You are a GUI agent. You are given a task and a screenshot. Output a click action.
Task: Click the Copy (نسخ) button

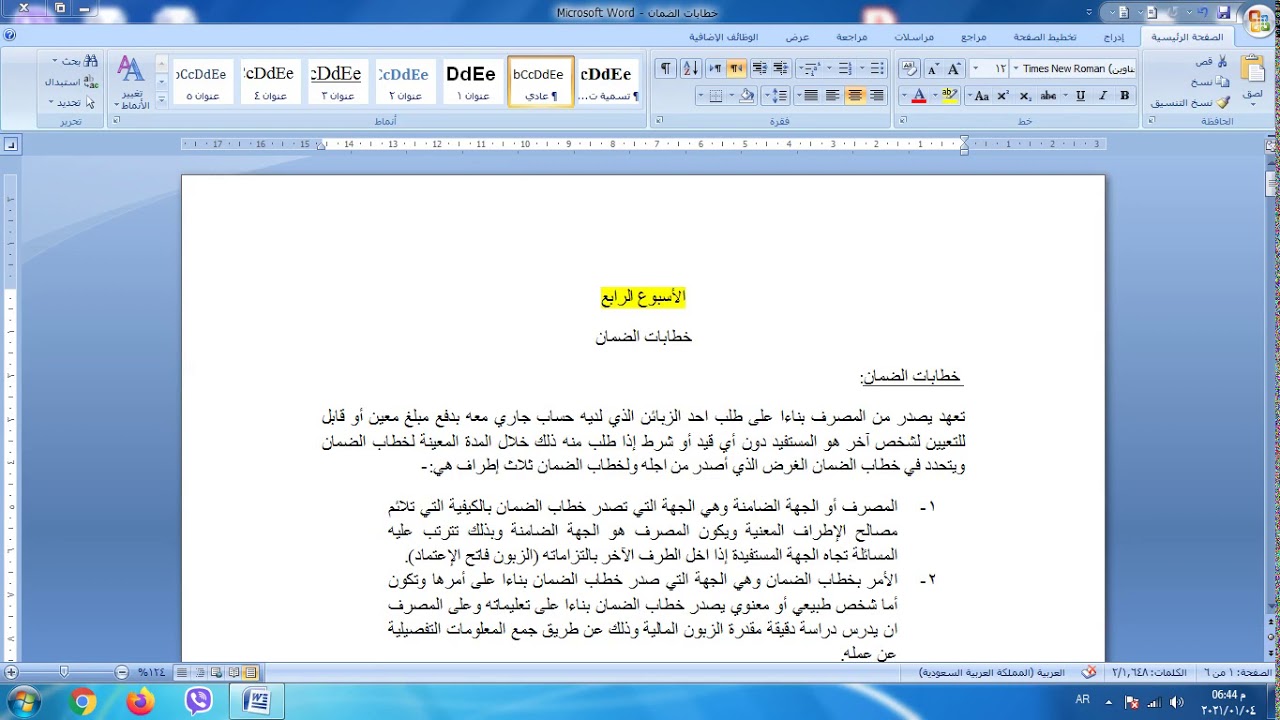pyautogui.click(x=1211, y=82)
